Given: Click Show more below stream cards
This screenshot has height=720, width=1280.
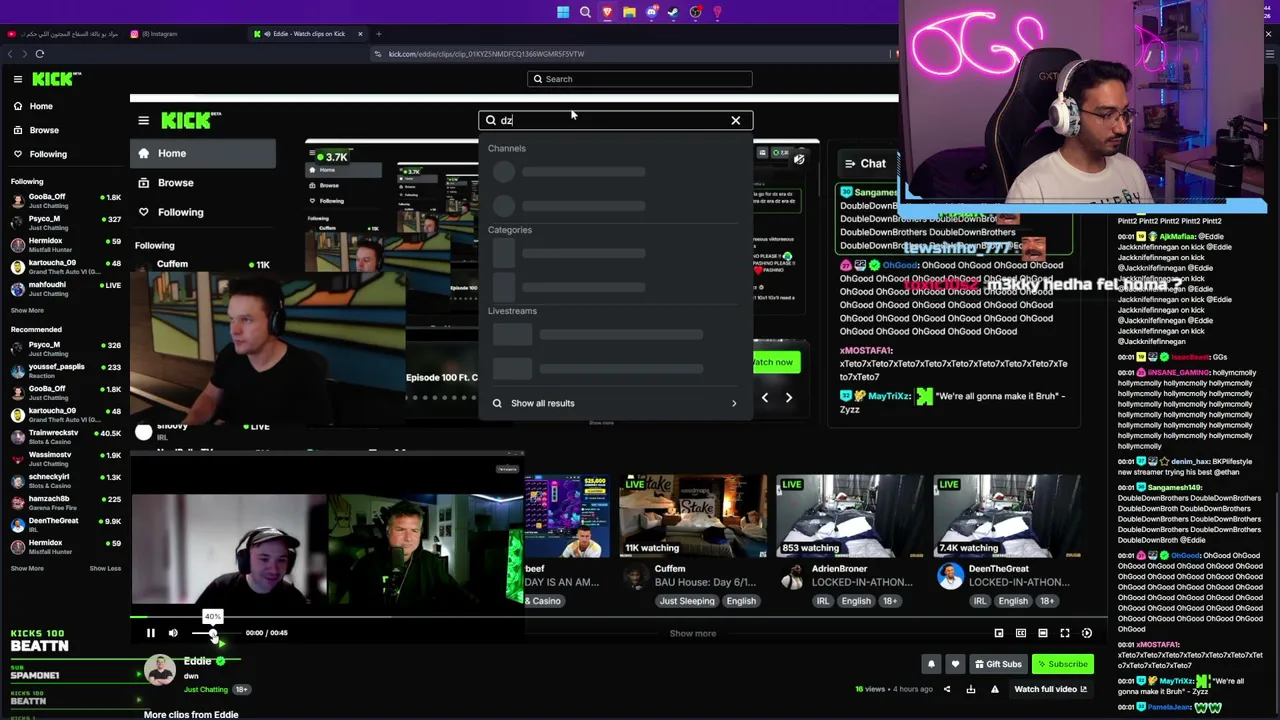Looking at the screenshot, I should click(693, 633).
